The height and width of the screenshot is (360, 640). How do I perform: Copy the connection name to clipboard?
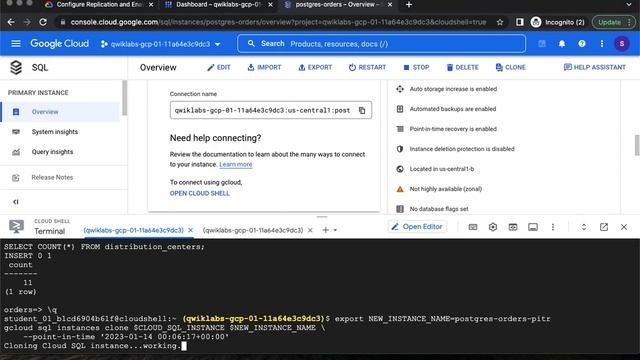click(362, 111)
